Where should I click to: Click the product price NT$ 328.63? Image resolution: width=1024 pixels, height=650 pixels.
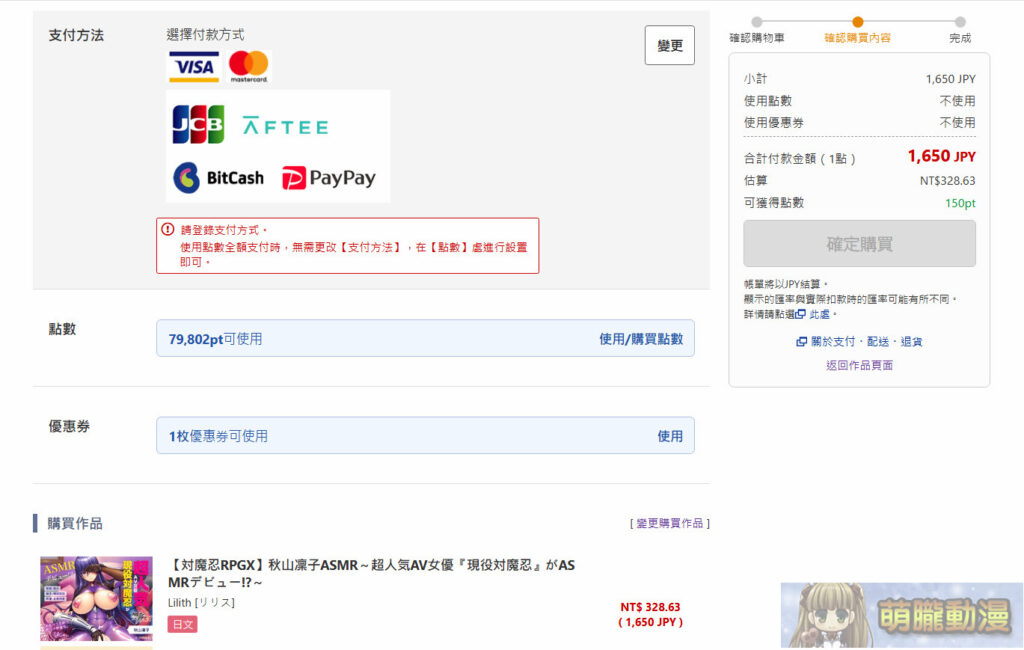click(x=650, y=607)
